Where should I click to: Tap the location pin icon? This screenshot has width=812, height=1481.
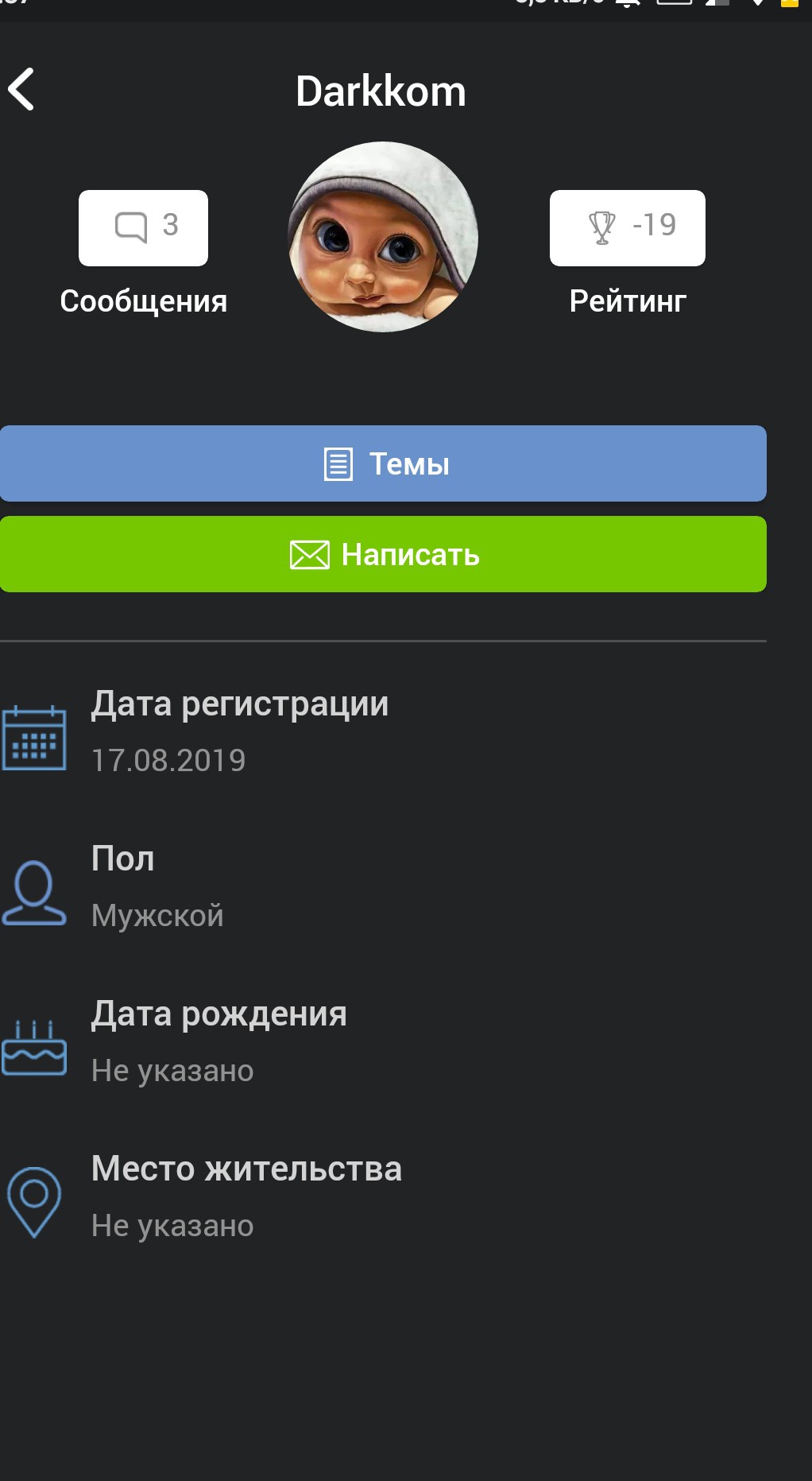[x=33, y=1202]
